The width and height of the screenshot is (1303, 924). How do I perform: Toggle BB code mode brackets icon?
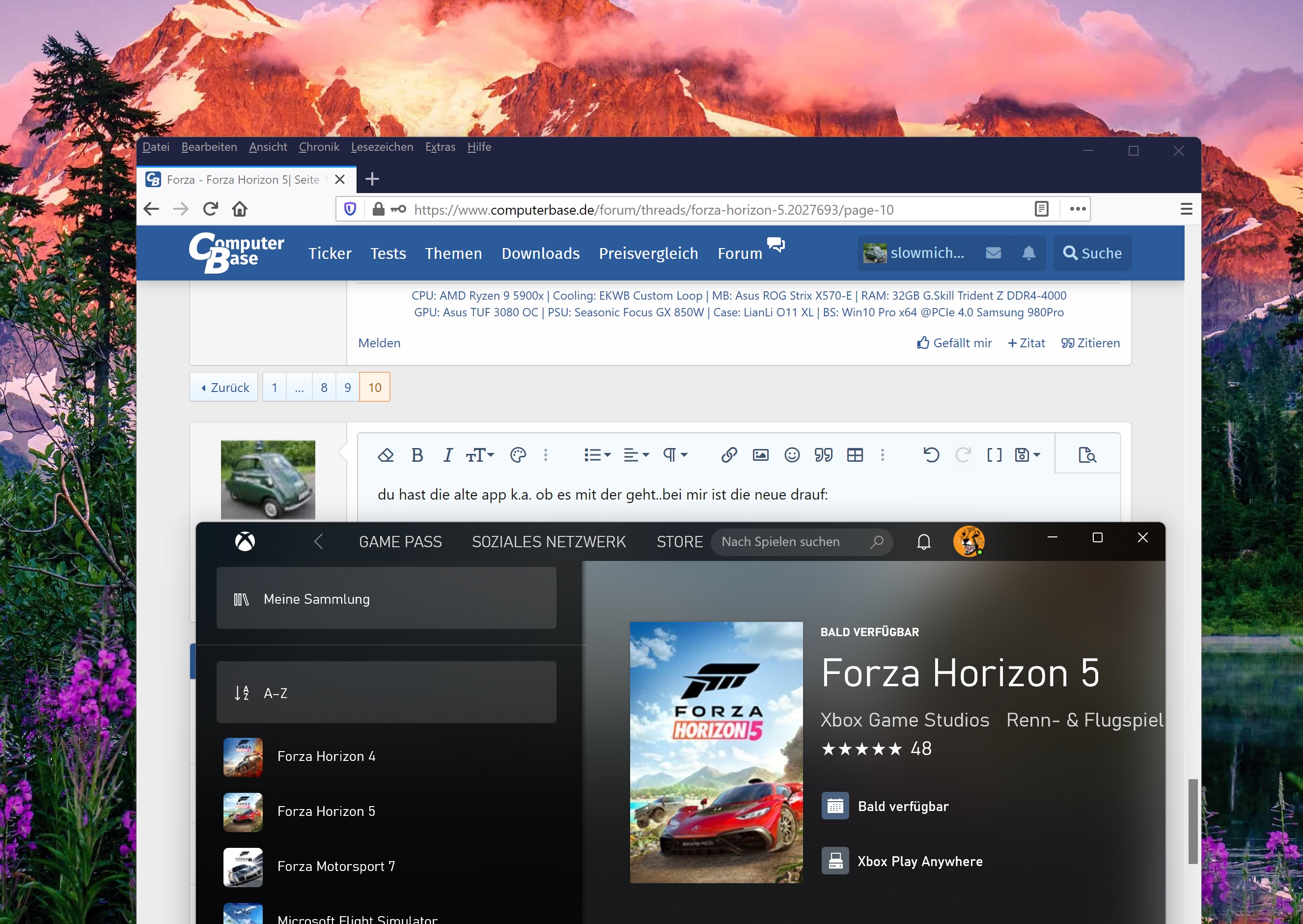tap(994, 454)
